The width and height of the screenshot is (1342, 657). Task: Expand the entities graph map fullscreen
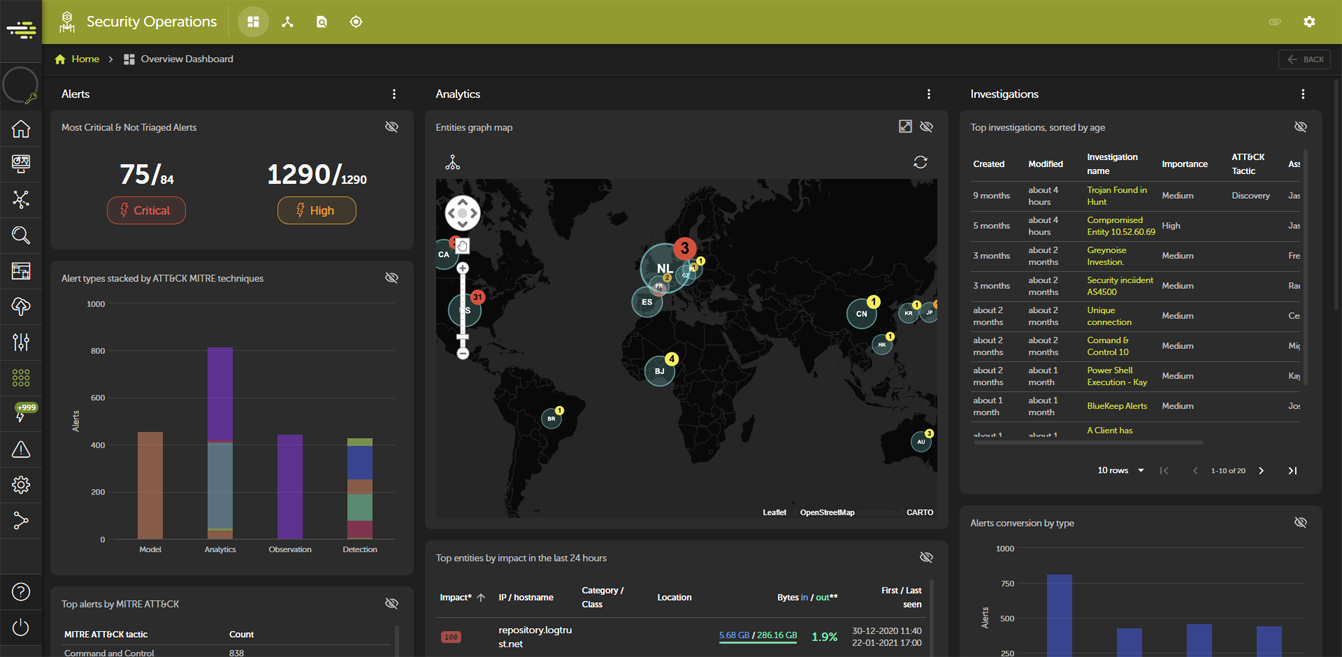[905, 126]
